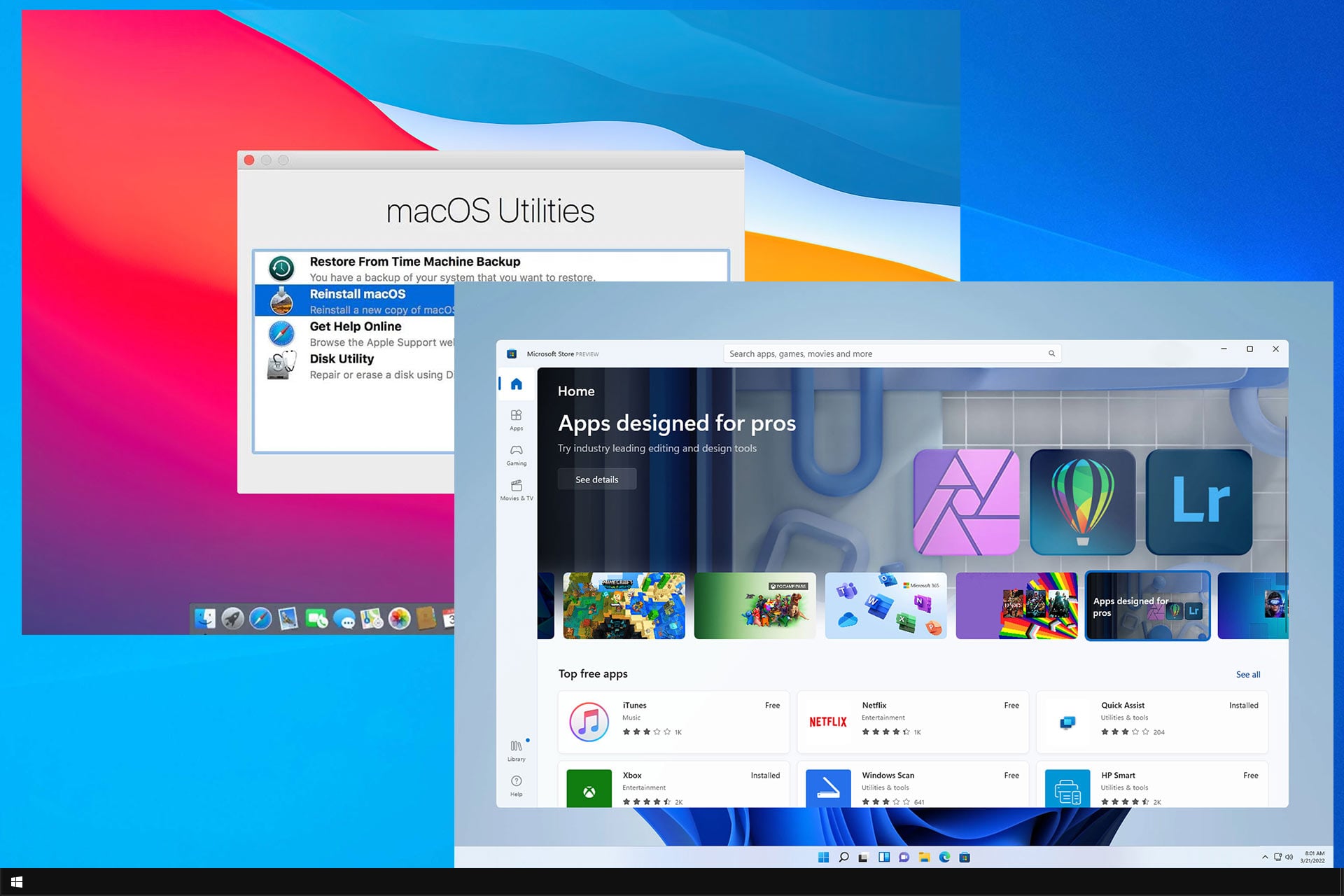Screen dimensions: 1344x896
Task: Click the Home icon in Store sidebar
Action: pos(516,384)
